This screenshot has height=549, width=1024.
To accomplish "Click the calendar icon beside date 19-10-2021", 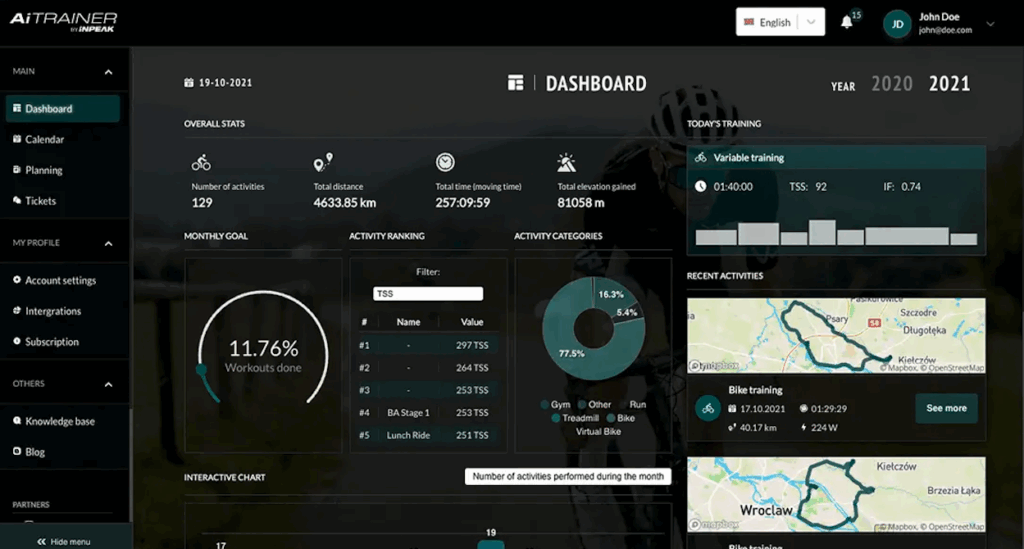I will click(x=189, y=83).
